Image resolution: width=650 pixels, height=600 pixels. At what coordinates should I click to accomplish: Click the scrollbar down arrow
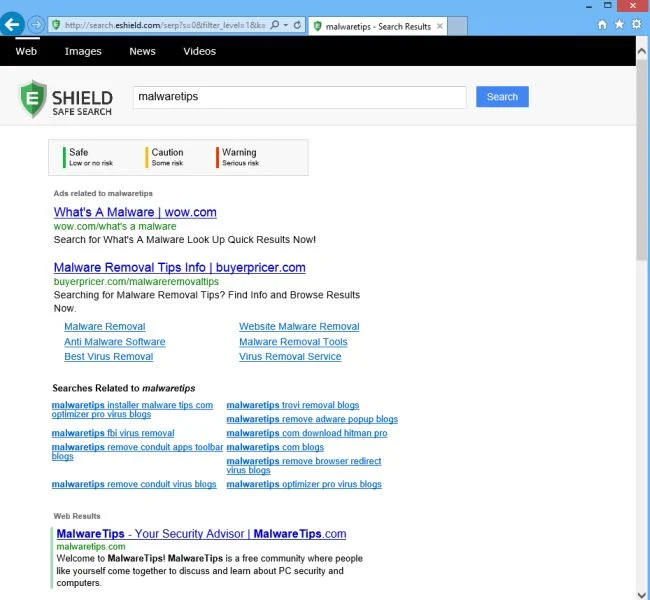[x=641, y=595]
